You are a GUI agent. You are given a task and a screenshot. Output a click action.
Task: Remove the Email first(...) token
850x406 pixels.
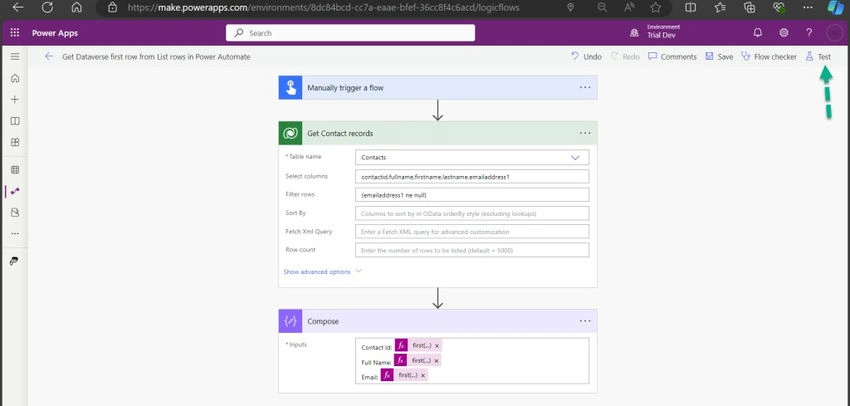(423, 376)
